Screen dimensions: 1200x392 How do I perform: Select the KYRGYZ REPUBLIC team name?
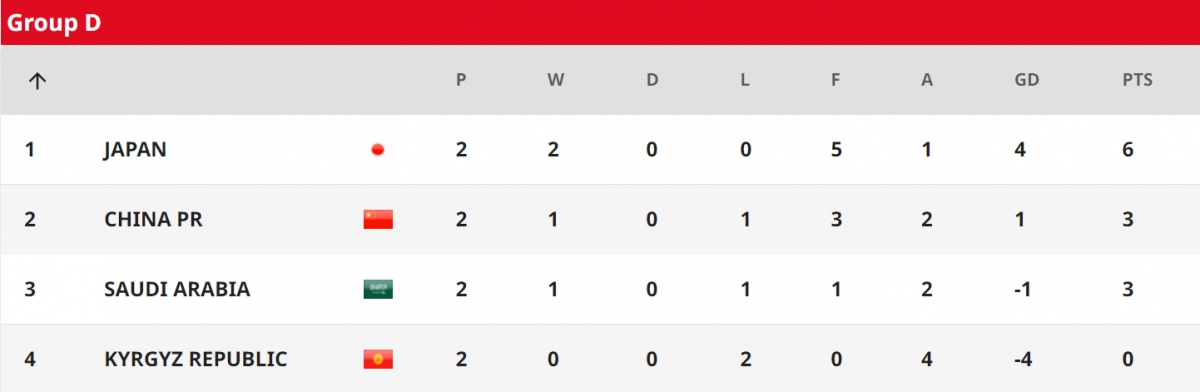[195, 359]
